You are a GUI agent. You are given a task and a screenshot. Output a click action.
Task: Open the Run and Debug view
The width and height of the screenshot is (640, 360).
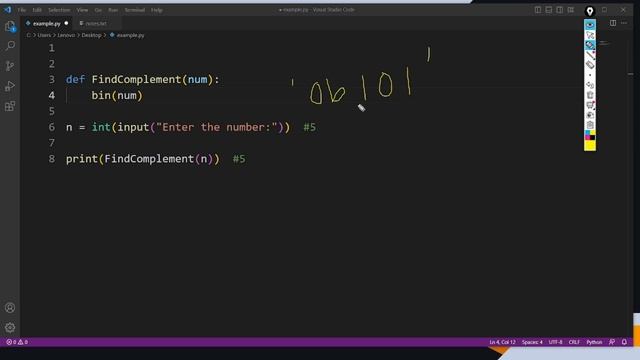click(x=10, y=86)
